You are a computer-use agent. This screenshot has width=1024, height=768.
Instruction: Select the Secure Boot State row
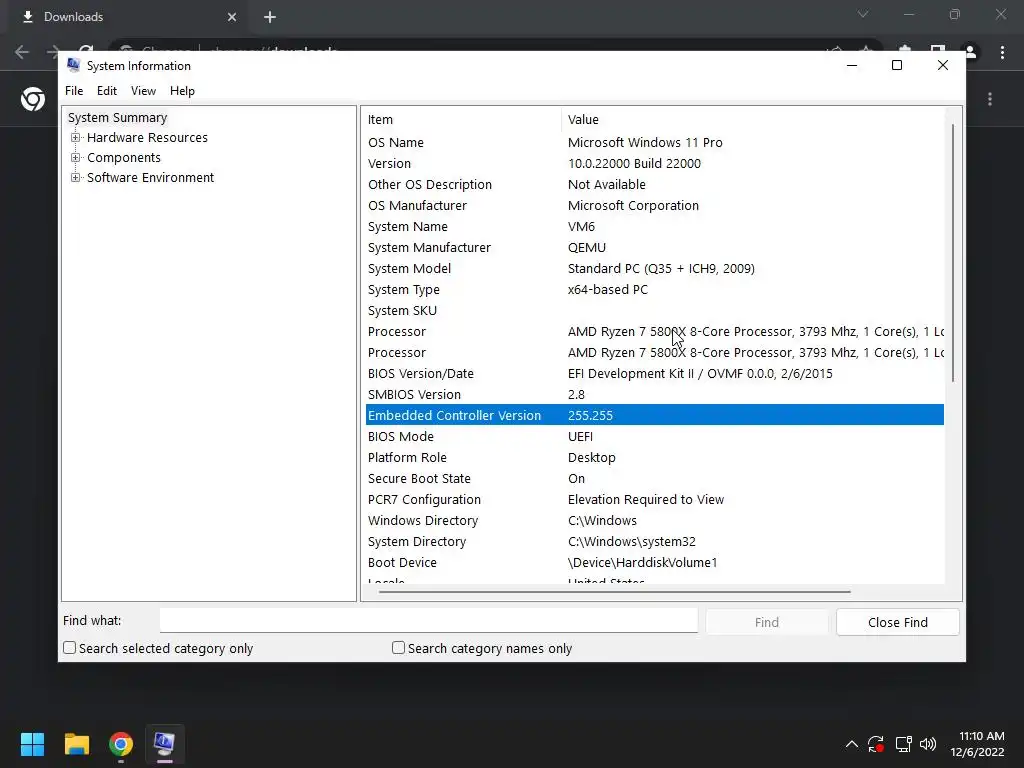654,479
